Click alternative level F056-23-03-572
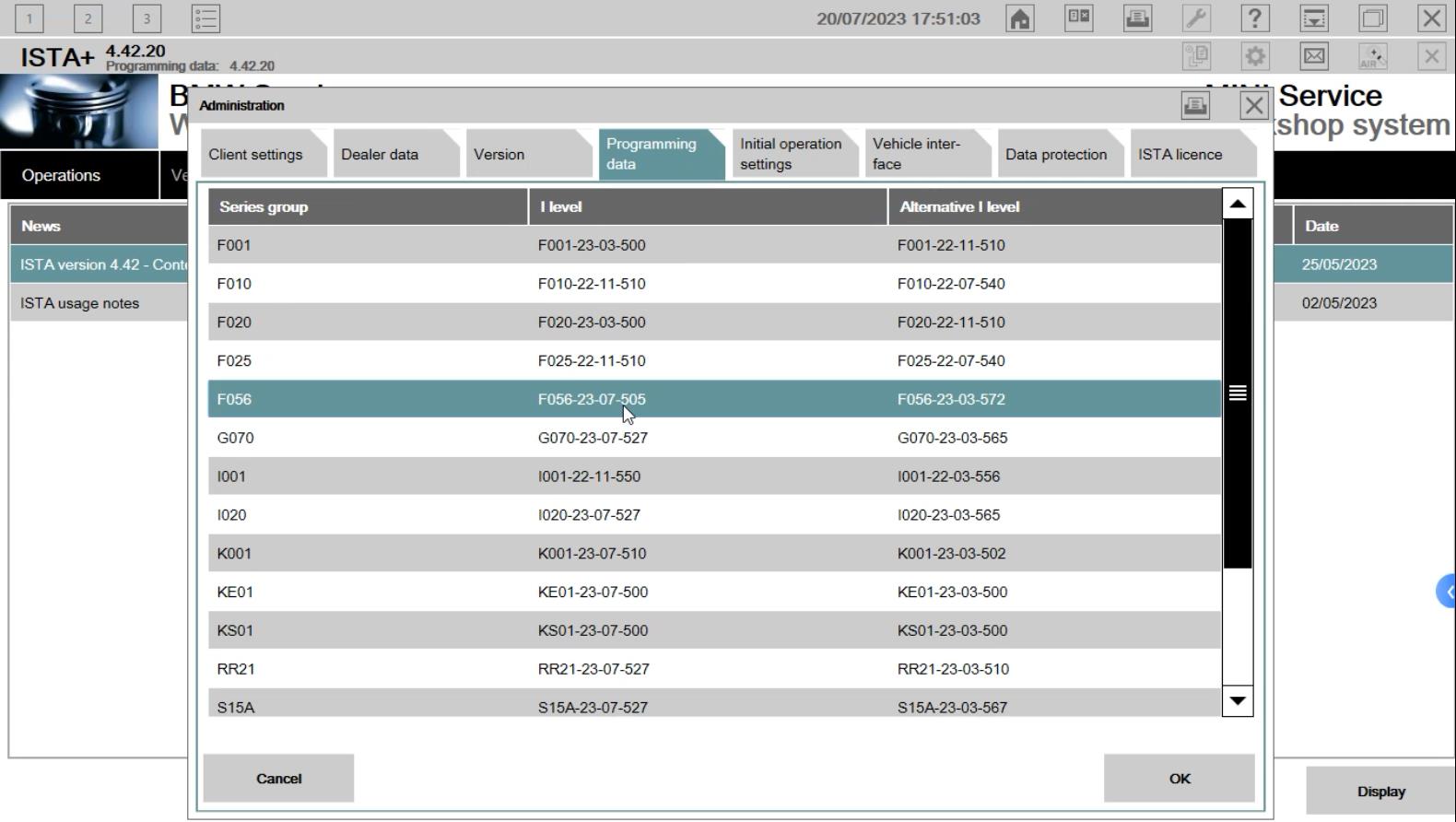This screenshot has height=822, width=1456. tap(951, 399)
